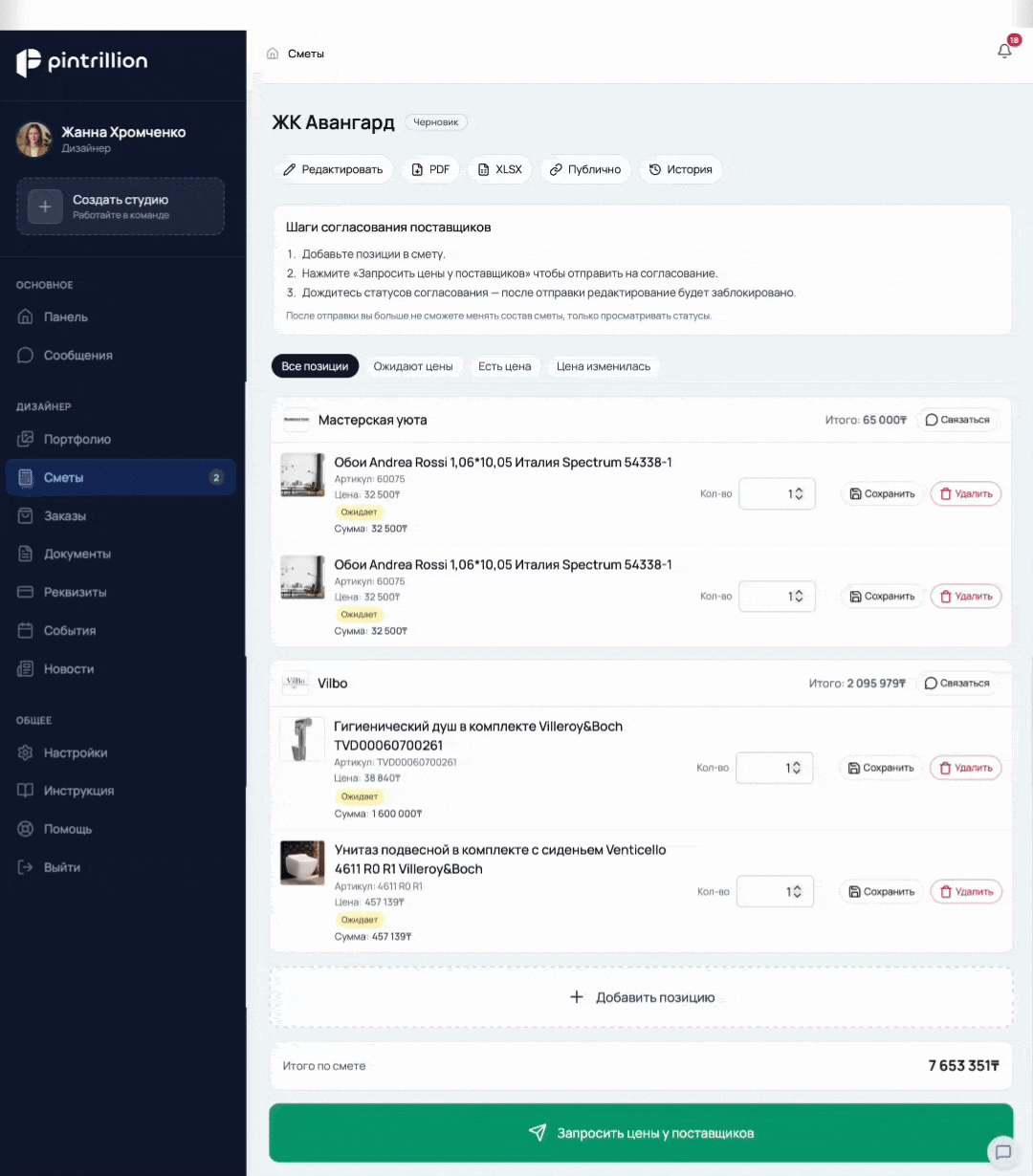The width and height of the screenshot is (1033, 1176).
Task: Open the Сообщения section in the sidebar
Action: pos(78,355)
